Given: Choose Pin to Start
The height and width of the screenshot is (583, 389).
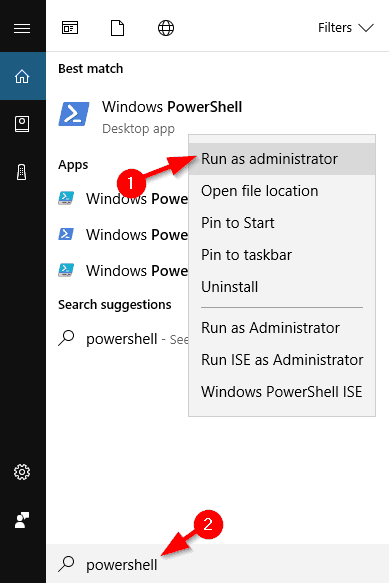Looking at the screenshot, I should tap(282, 223).
